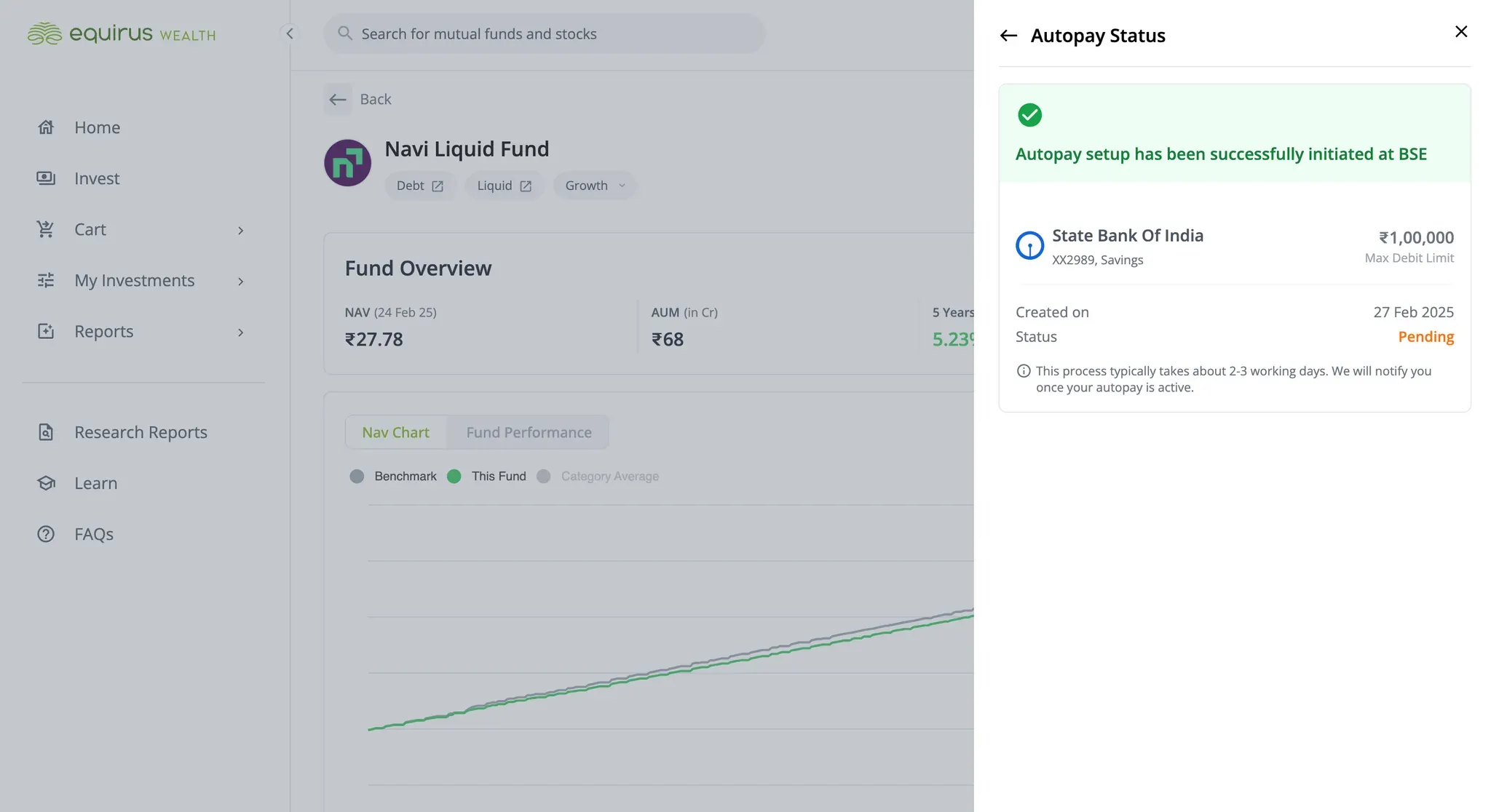Click the NAV value ₹27.78

tap(373, 339)
